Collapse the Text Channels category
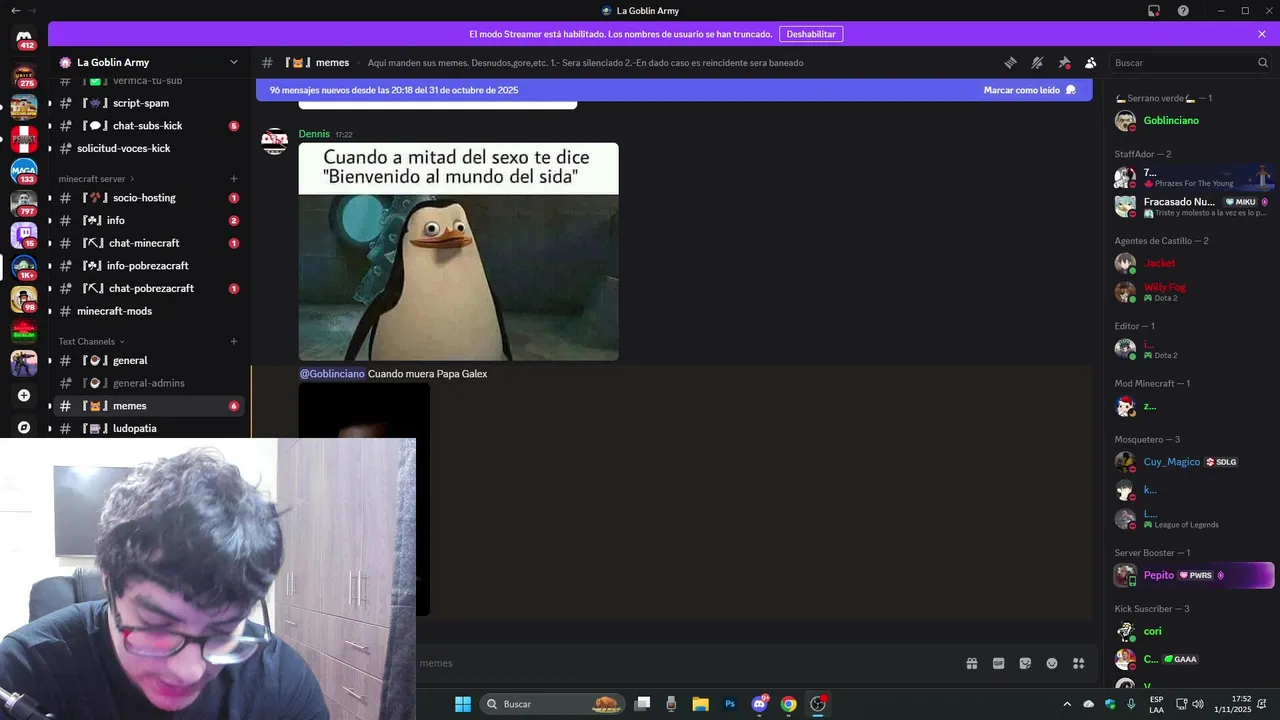 click(92, 341)
